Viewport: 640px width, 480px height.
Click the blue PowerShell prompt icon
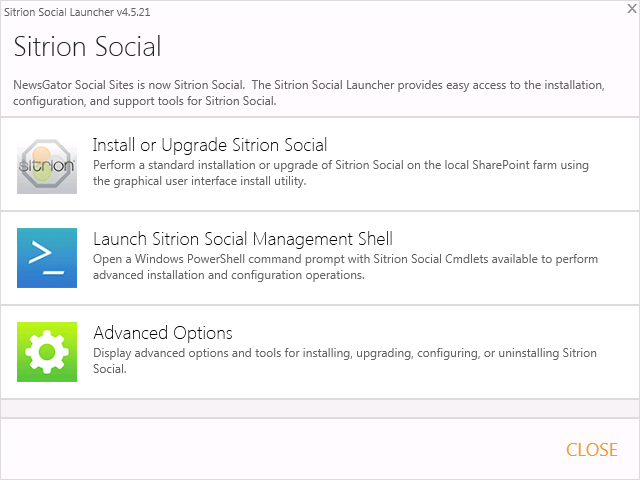click(47, 258)
